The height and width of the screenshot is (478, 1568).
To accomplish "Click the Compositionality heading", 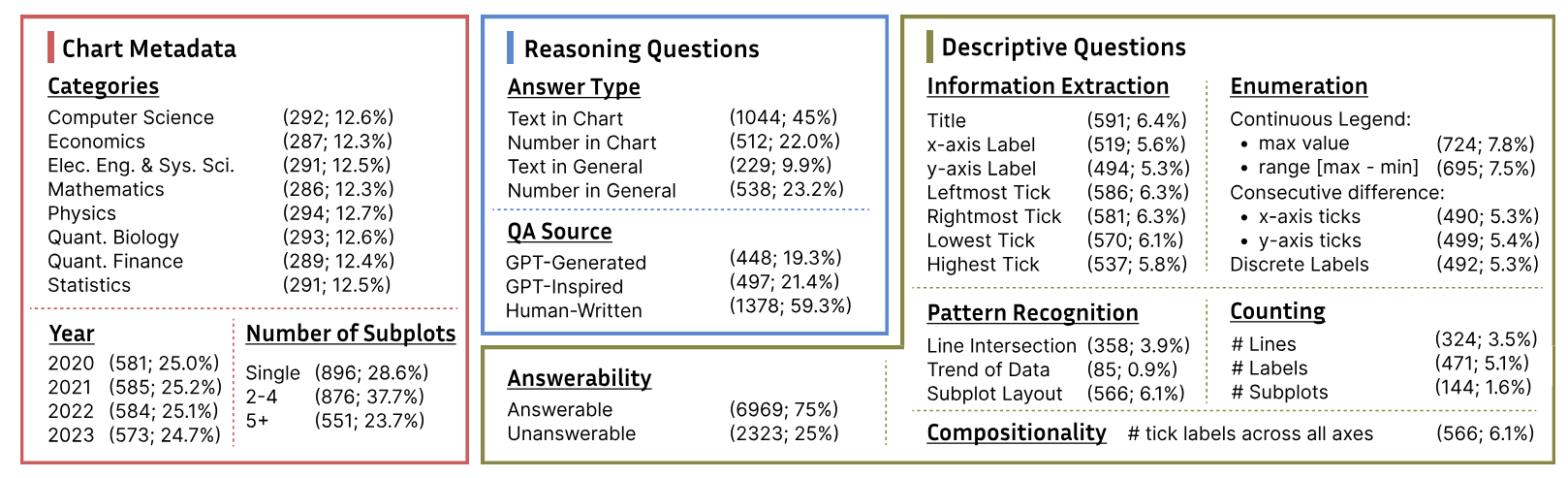I will point(1016,432).
